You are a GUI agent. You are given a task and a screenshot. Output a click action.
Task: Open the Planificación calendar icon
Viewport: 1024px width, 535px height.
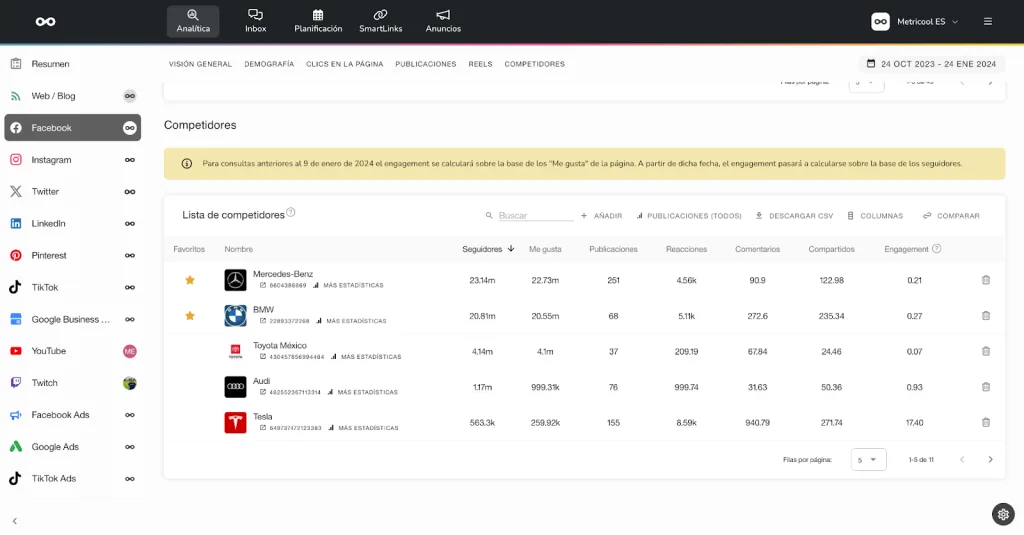[318, 14]
